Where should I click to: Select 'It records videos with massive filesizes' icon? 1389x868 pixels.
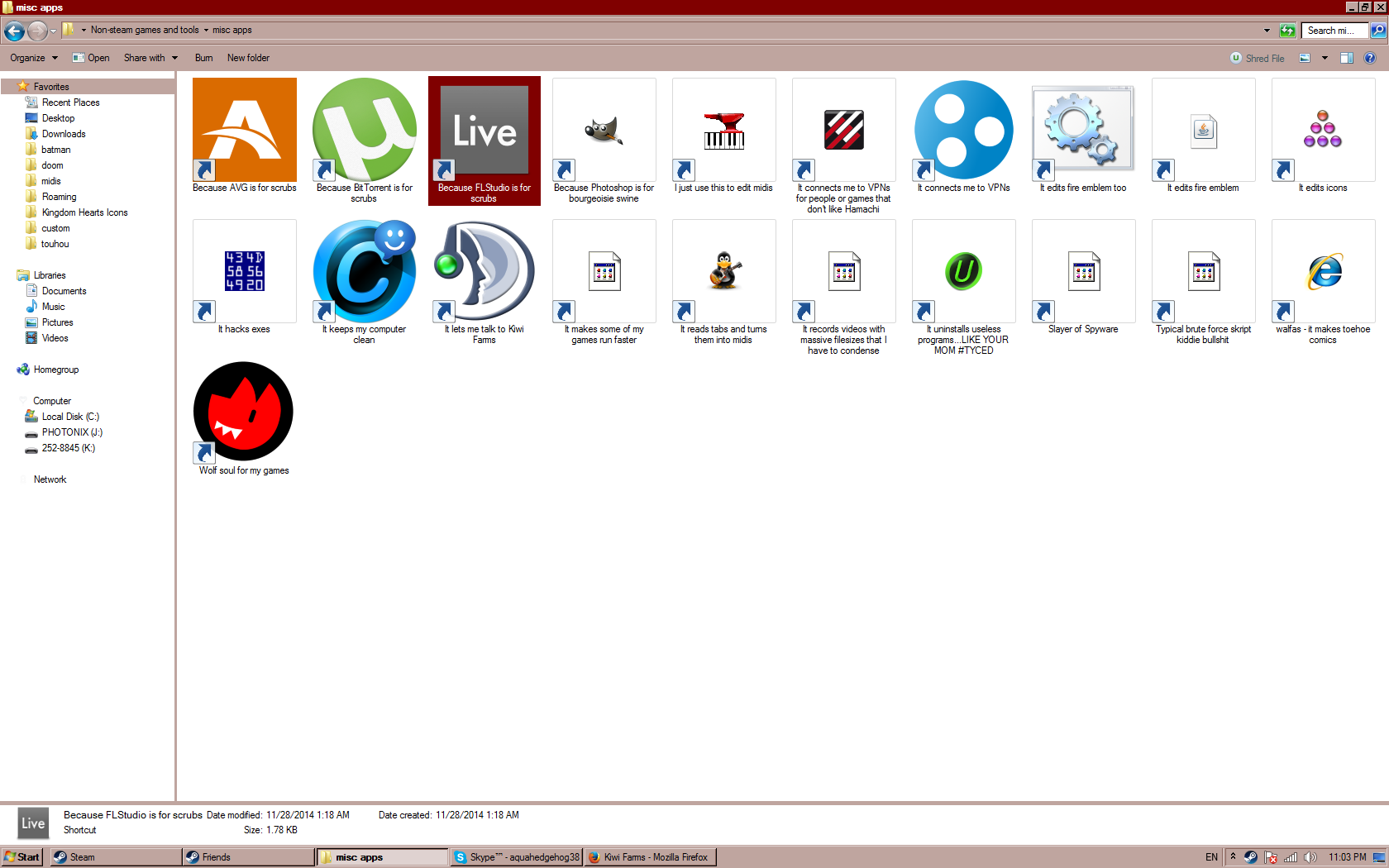pyautogui.click(x=843, y=271)
